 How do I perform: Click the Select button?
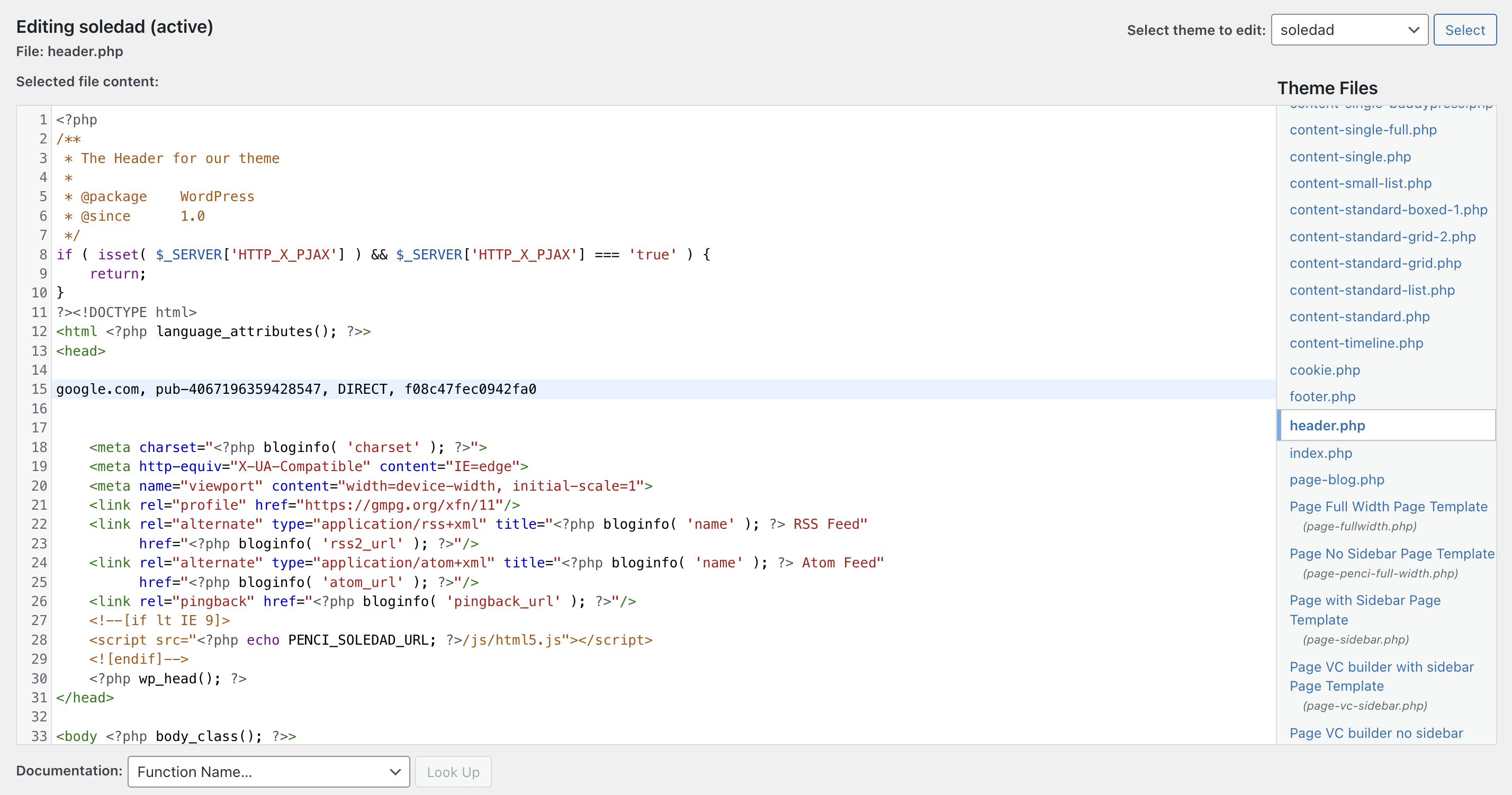(x=1464, y=30)
